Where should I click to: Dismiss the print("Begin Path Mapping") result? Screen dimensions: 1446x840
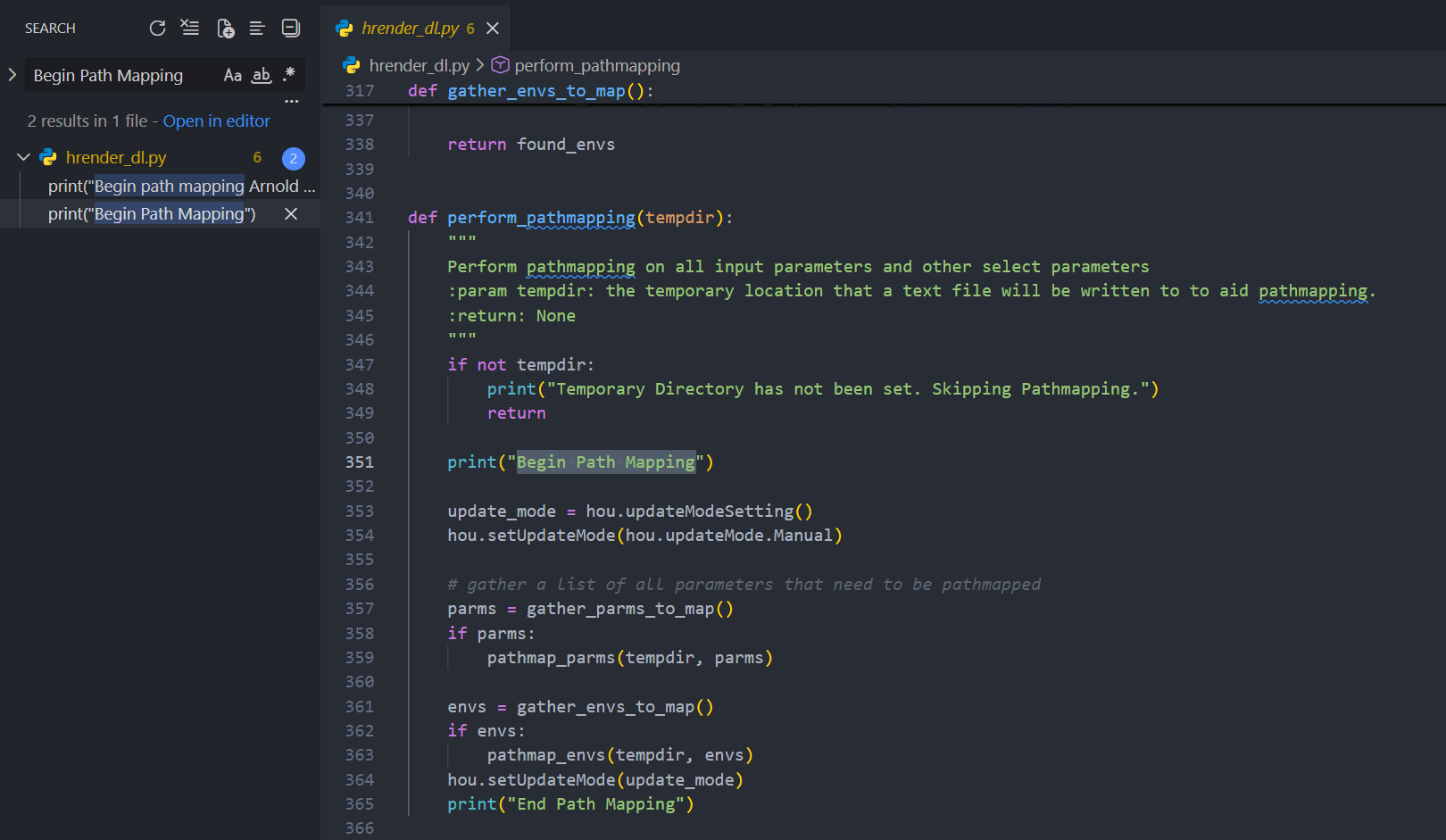click(x=291, y=214)
